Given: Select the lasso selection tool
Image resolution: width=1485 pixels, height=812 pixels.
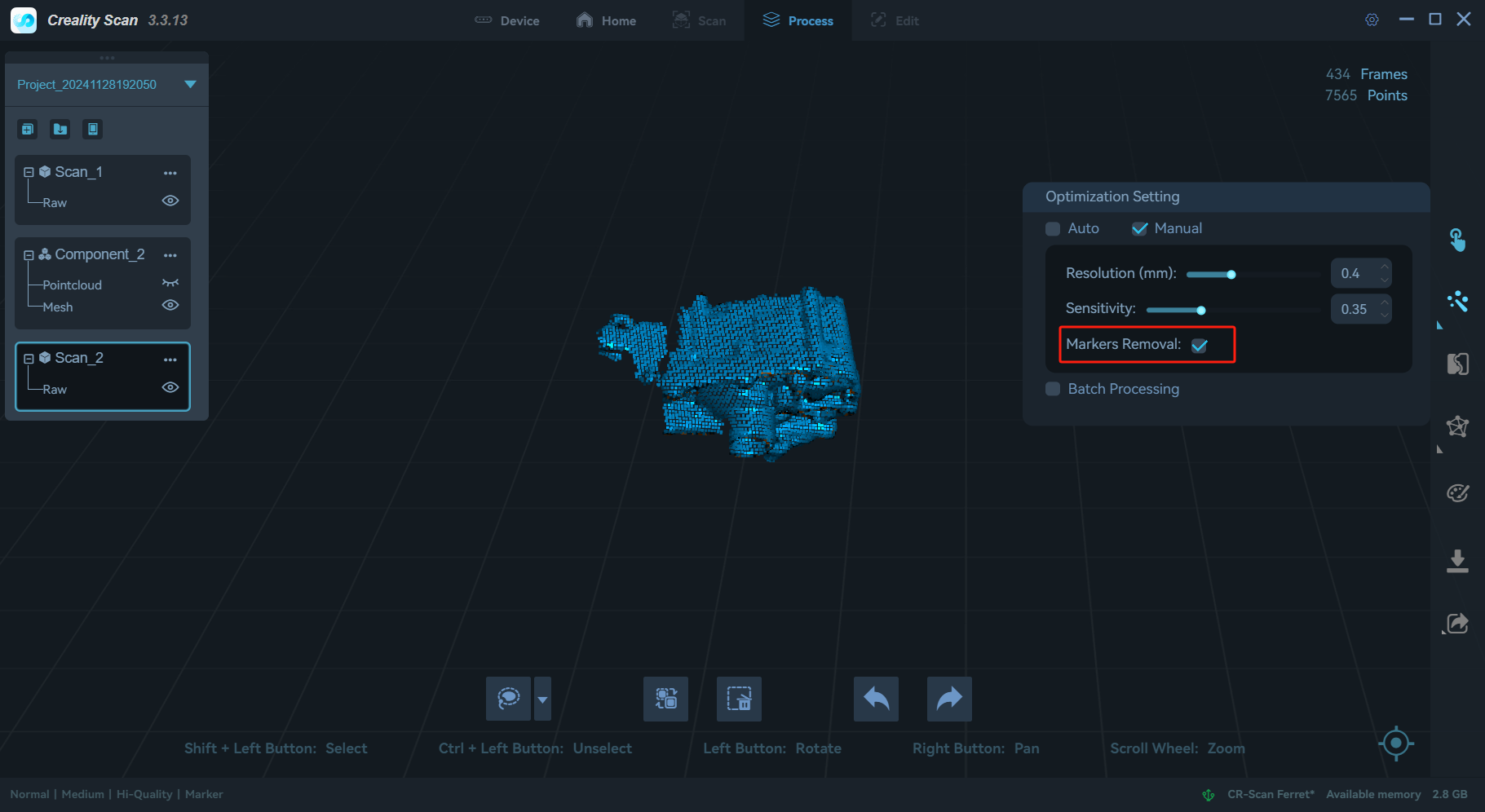Looking at the screenshot, I should coord(508,699).
